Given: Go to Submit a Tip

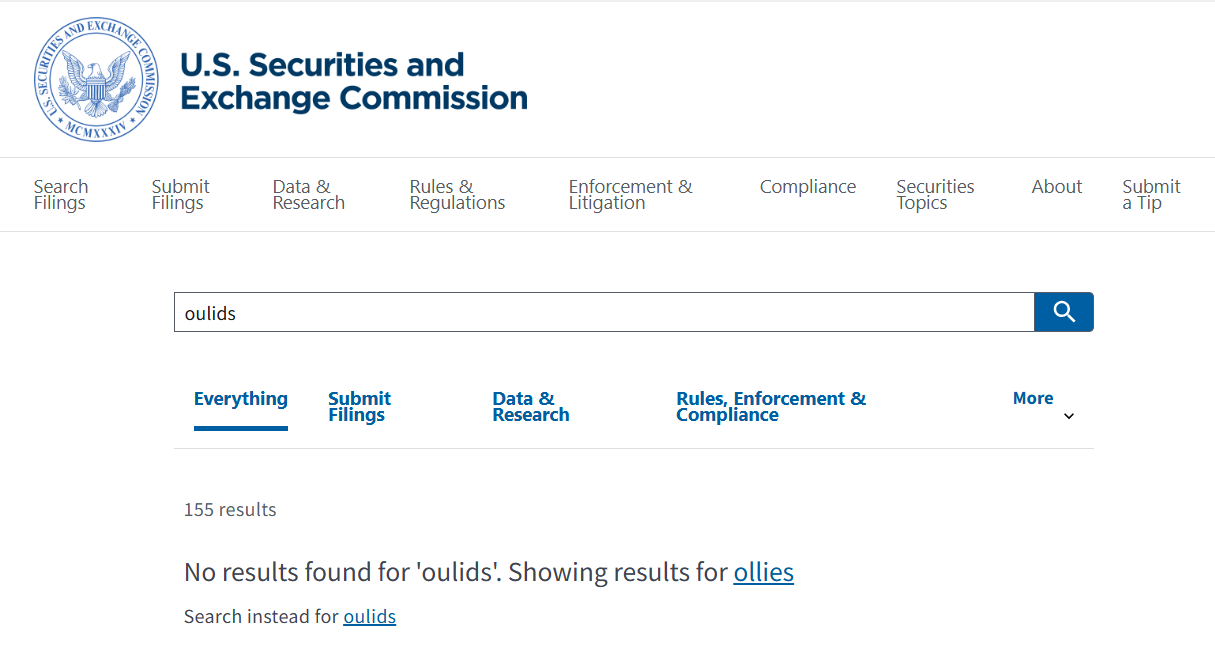Looking at the screenshot, I should click(1151, 195).
